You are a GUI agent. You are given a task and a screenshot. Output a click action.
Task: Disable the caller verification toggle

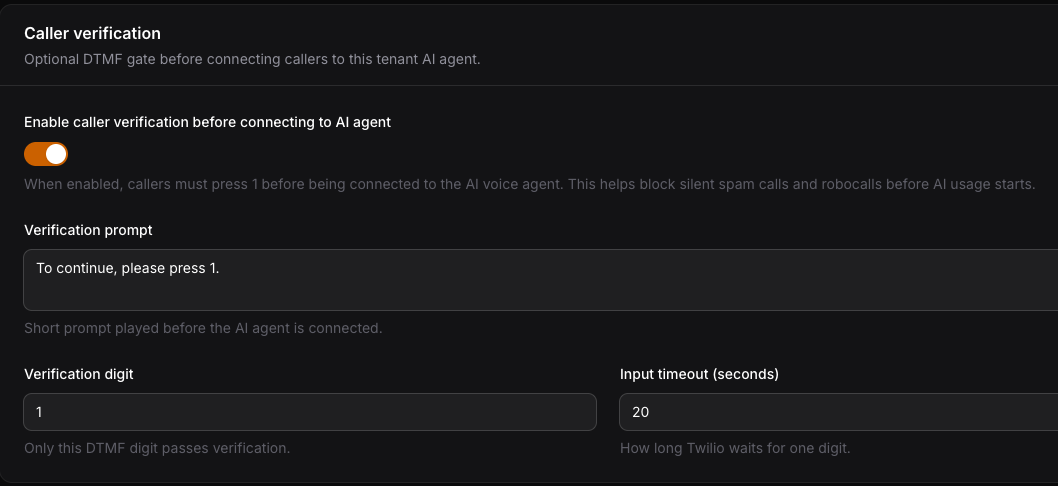pos(46,154)
